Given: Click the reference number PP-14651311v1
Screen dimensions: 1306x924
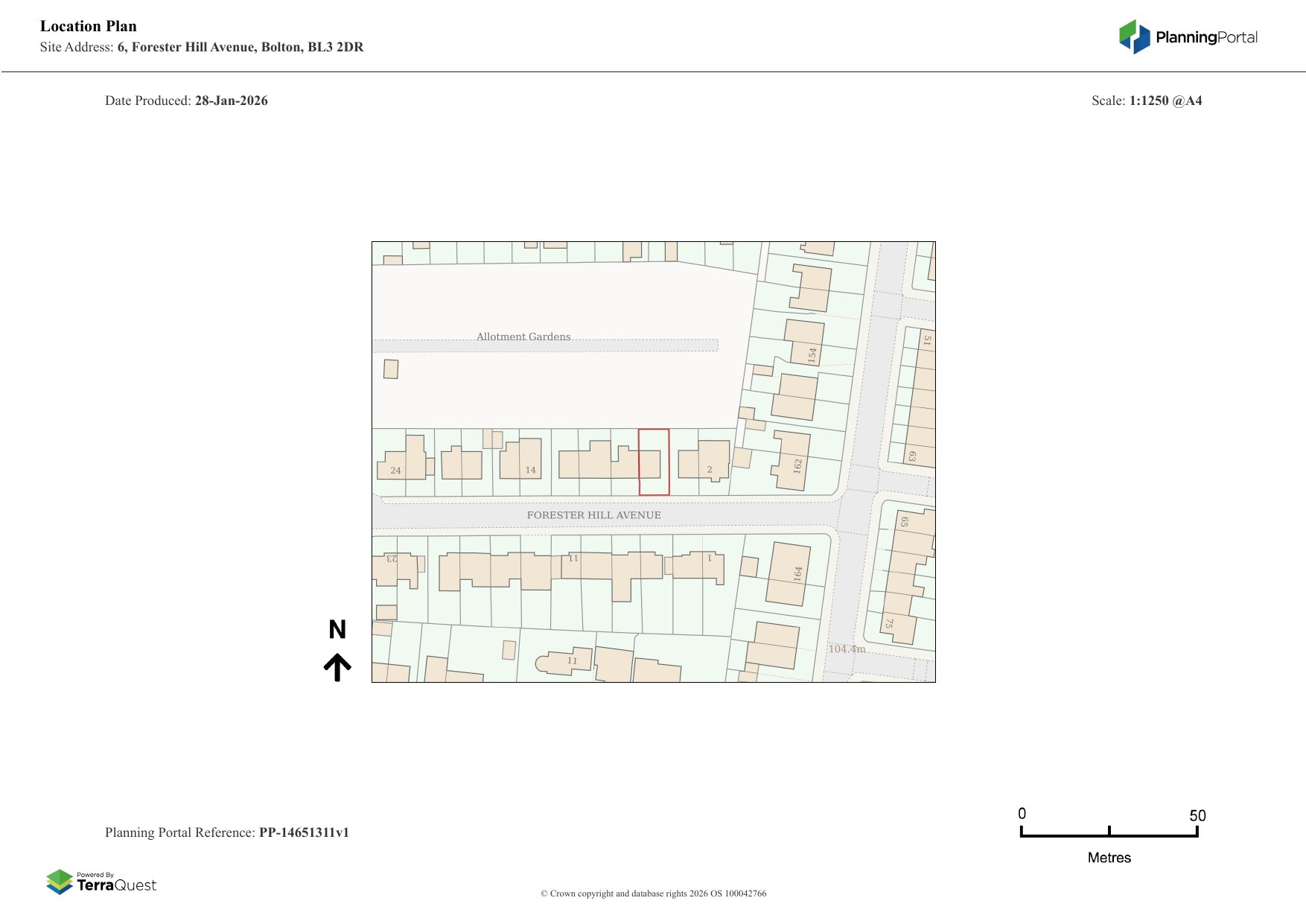Looking at the screenshot, I should (x=304, y=832).
